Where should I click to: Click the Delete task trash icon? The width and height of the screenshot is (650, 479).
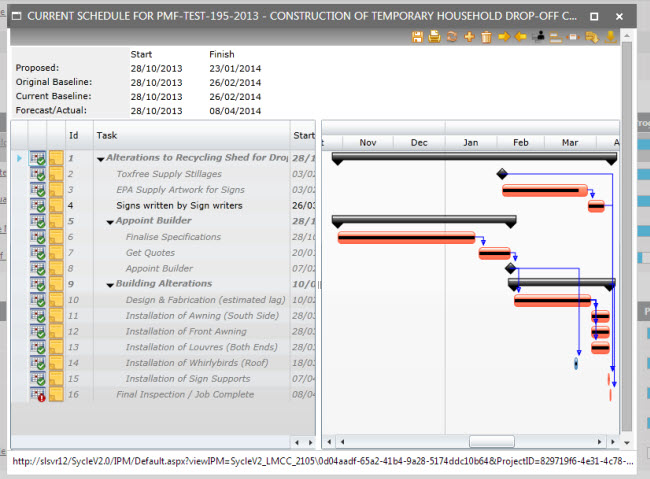click(x=486, y=37)
